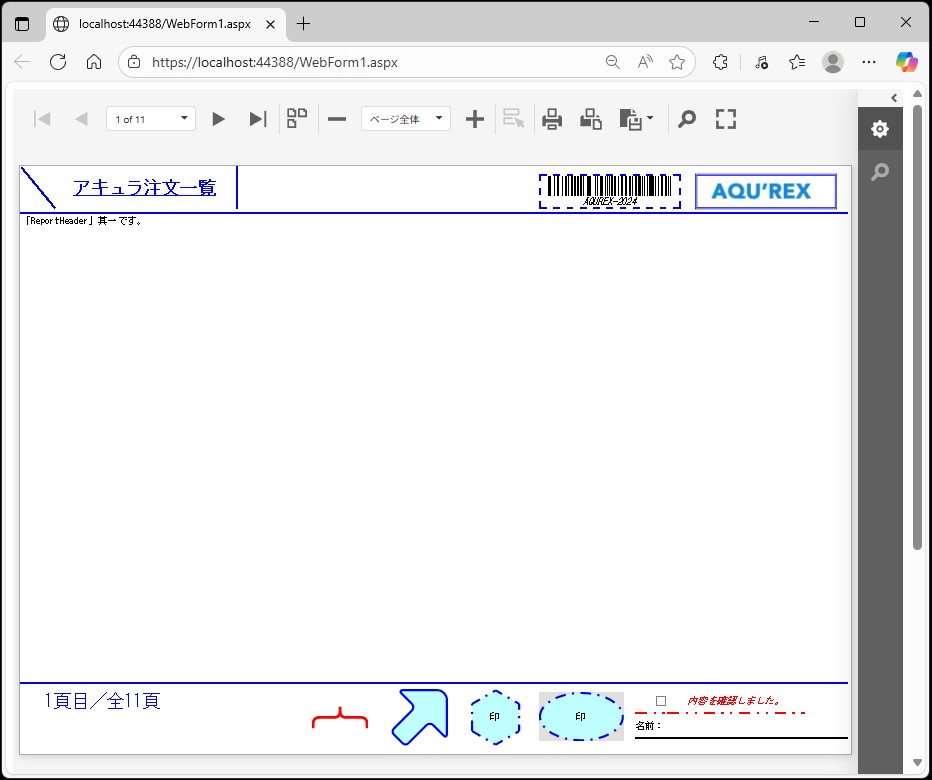
Task: Check the 内容を確認しました checkbox
Action: 661,701
